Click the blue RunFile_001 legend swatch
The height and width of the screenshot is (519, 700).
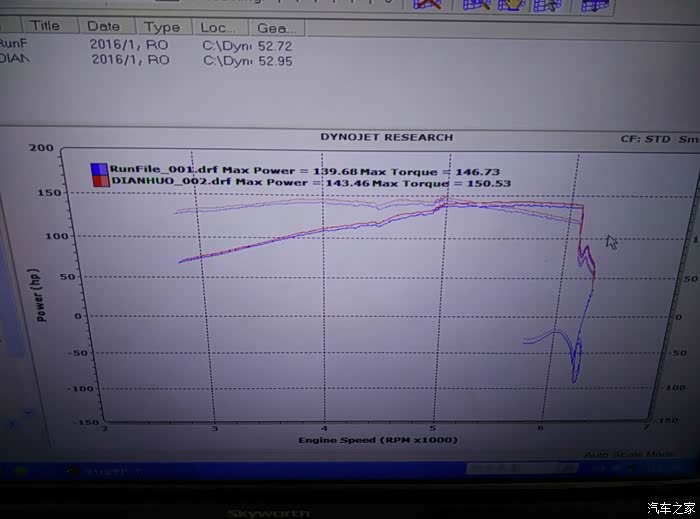pyautogui.click(x=99, y=169)
